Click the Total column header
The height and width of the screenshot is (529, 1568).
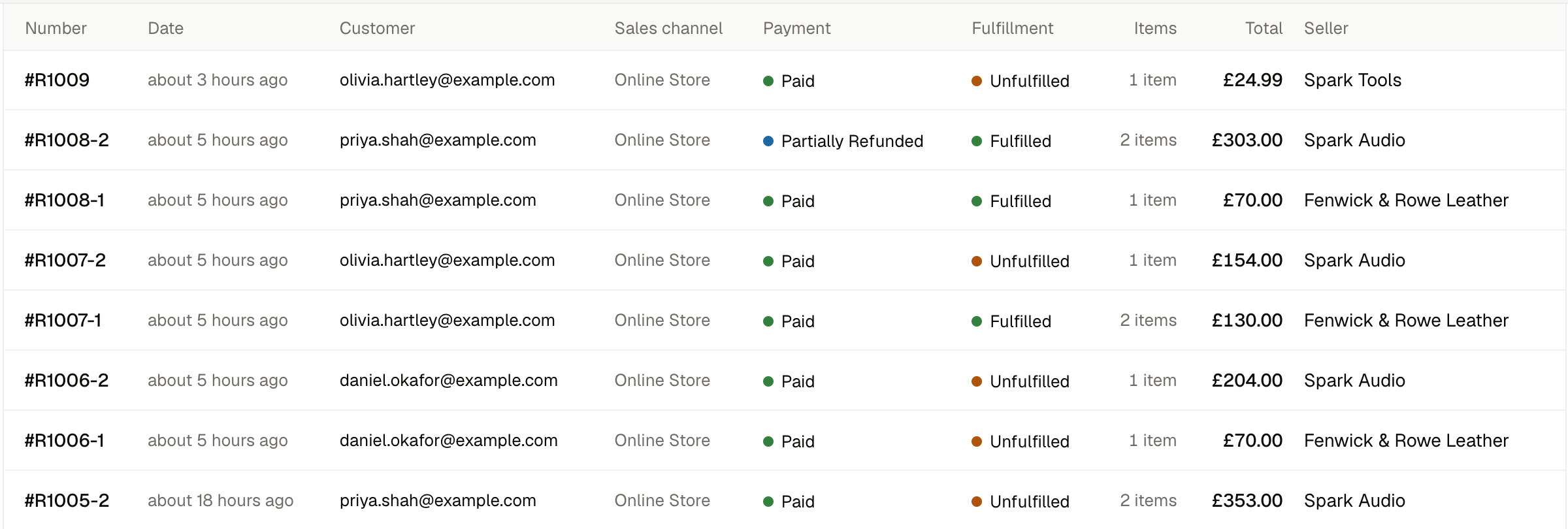click(x=1264, y=28)
